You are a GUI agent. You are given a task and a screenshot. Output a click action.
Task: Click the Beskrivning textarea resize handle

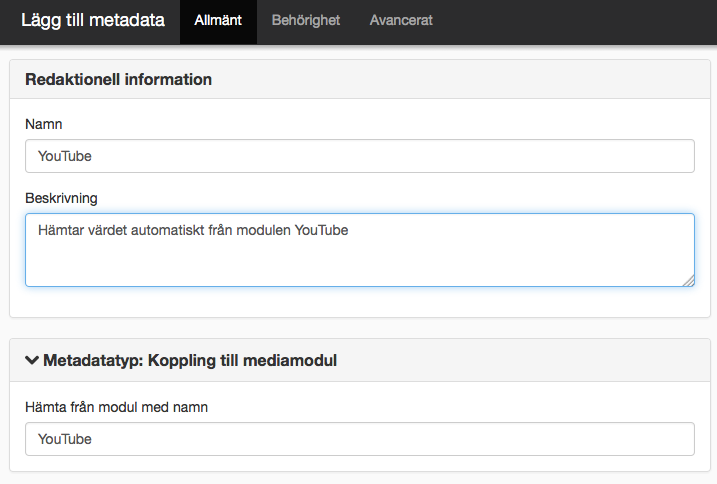[689, 281]
